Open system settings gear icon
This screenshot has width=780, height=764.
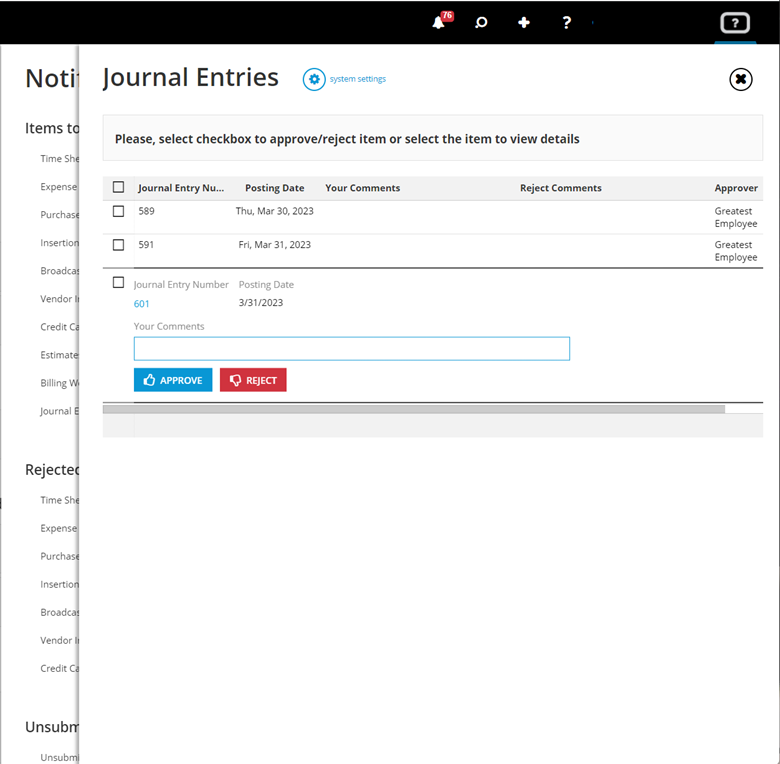click(314, 79)
